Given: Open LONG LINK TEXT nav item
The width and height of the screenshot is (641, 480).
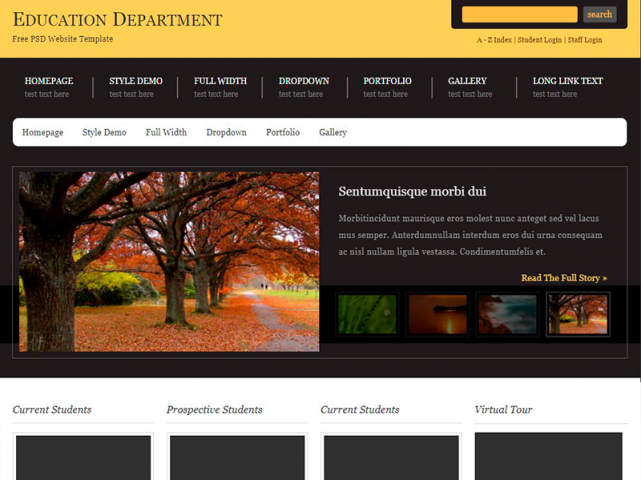Looking at the screenshot, I should (567, 81).
